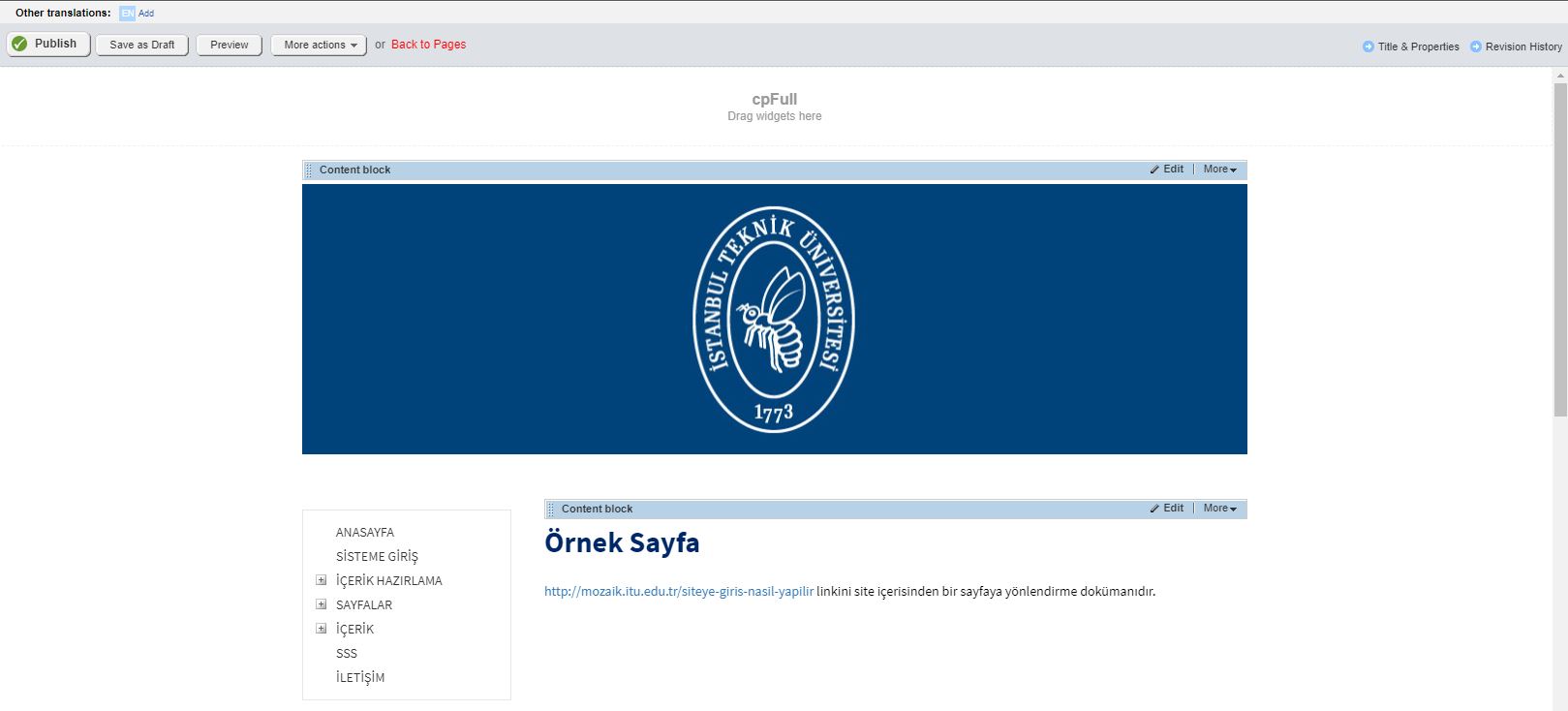The height and width of the screenshot is (711, 1568).
Task: Click the green check icon on Publish
Action: click(19, 44)
